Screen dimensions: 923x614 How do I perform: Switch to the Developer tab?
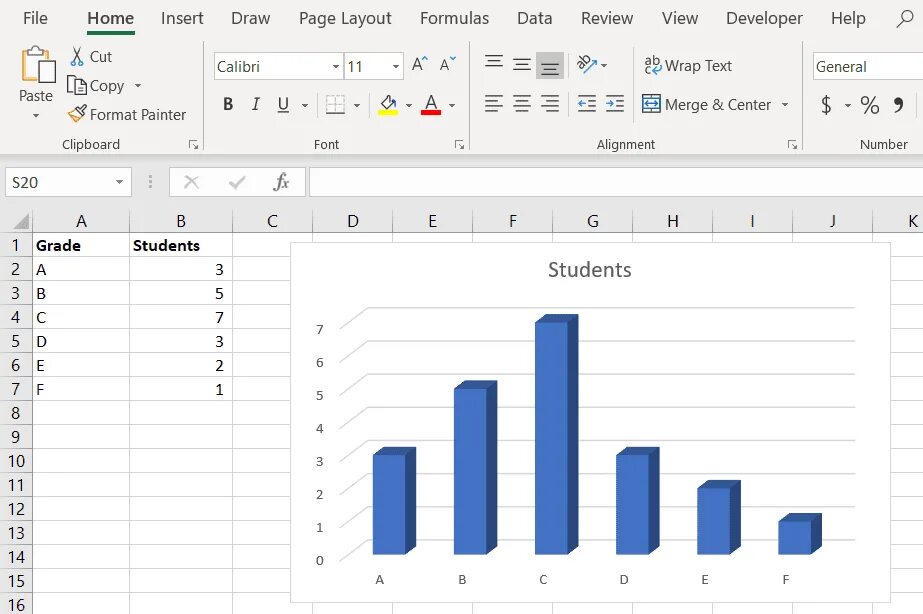click(x=764, y=18)
